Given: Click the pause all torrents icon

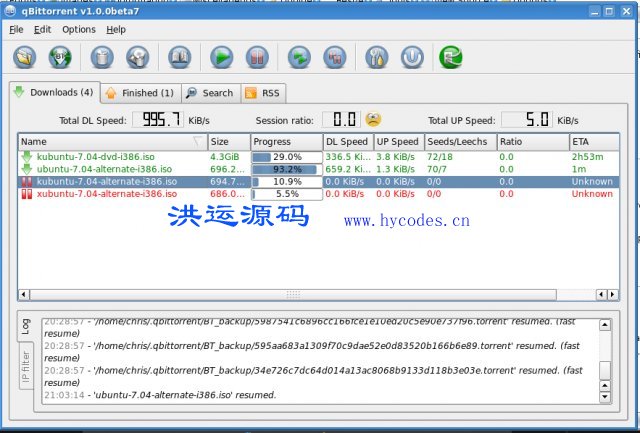Looking at the screenshot, I should 335,57.
